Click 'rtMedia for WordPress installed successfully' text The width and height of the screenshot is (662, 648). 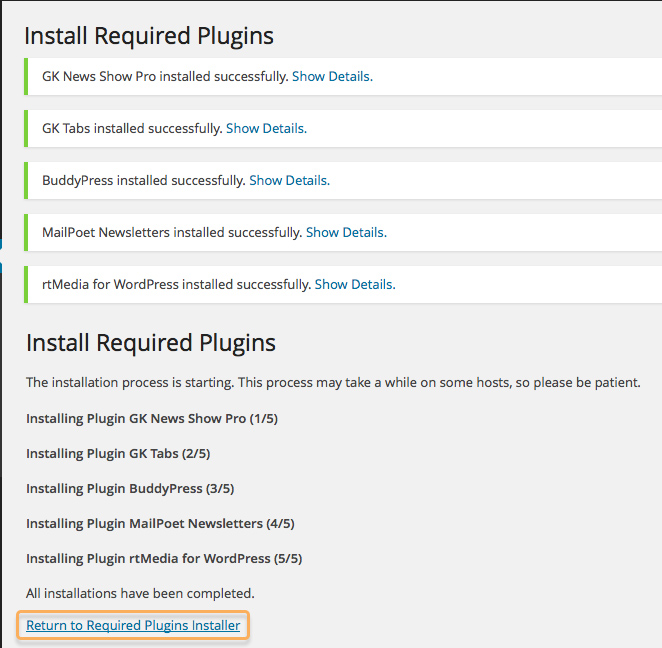click(176, 284)
